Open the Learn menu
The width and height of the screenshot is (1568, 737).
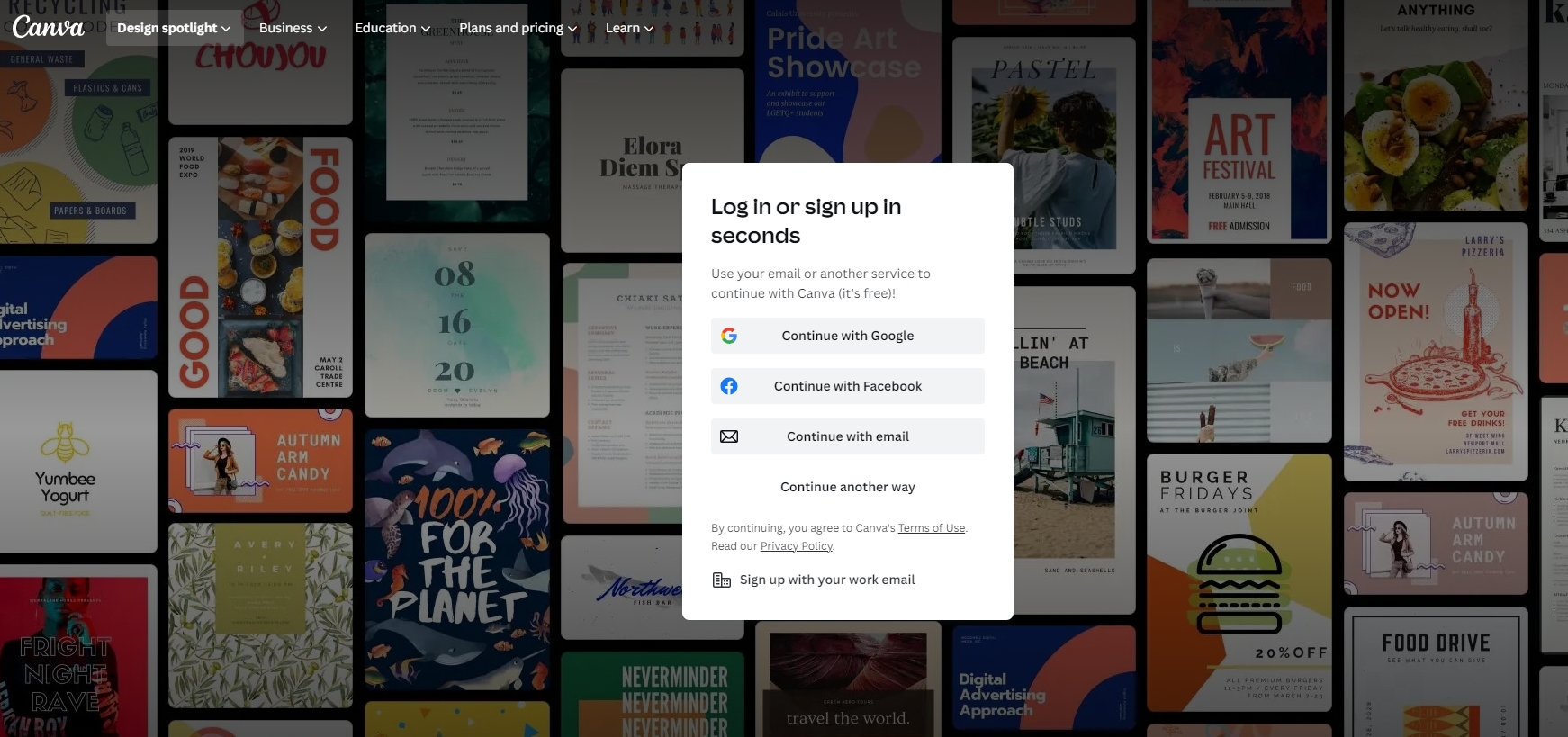click(629, 28)
